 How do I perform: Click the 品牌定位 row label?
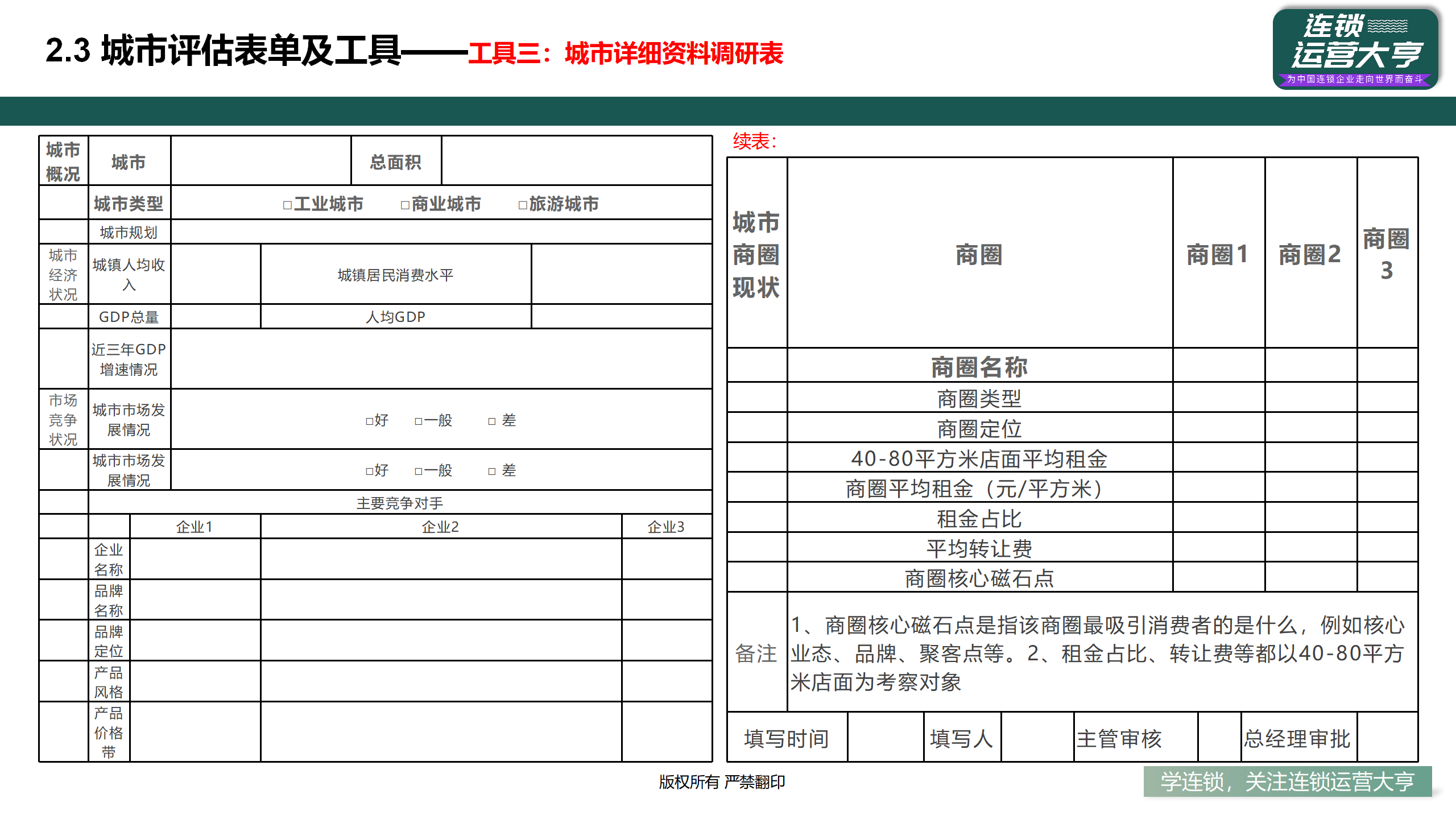click(x=109, y=641)
